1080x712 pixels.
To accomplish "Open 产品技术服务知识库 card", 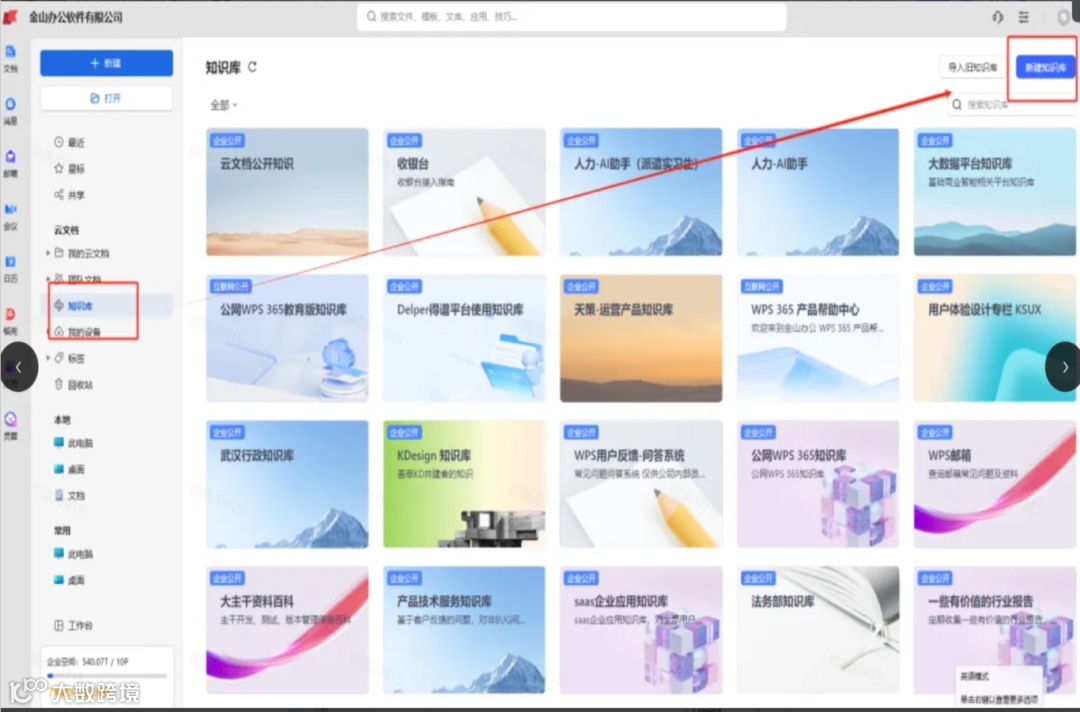I will [x=464, y=630].
